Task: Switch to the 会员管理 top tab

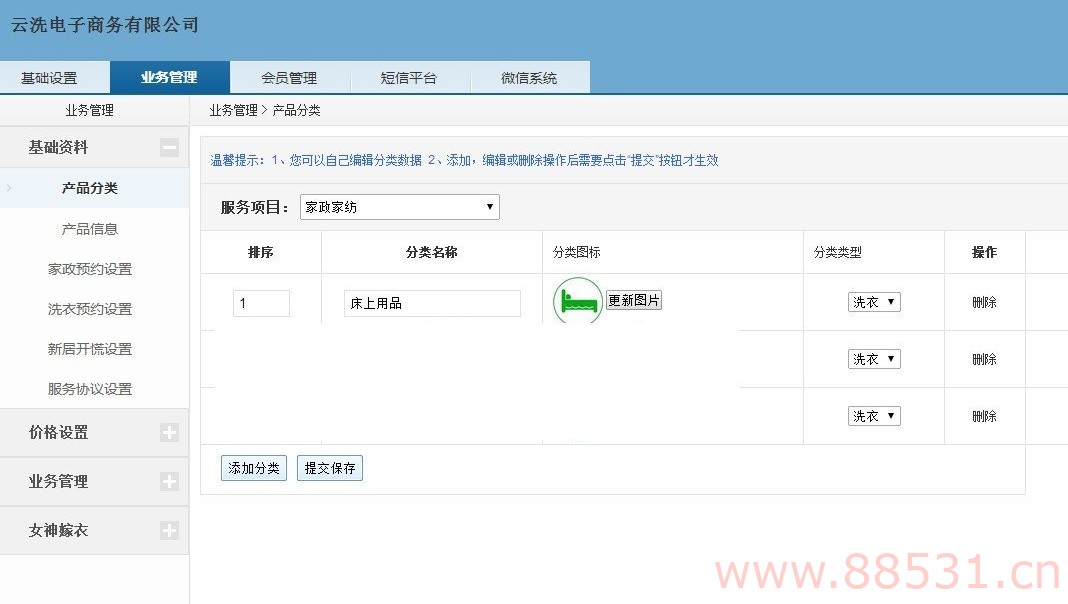Action: (x=289, y=78)
